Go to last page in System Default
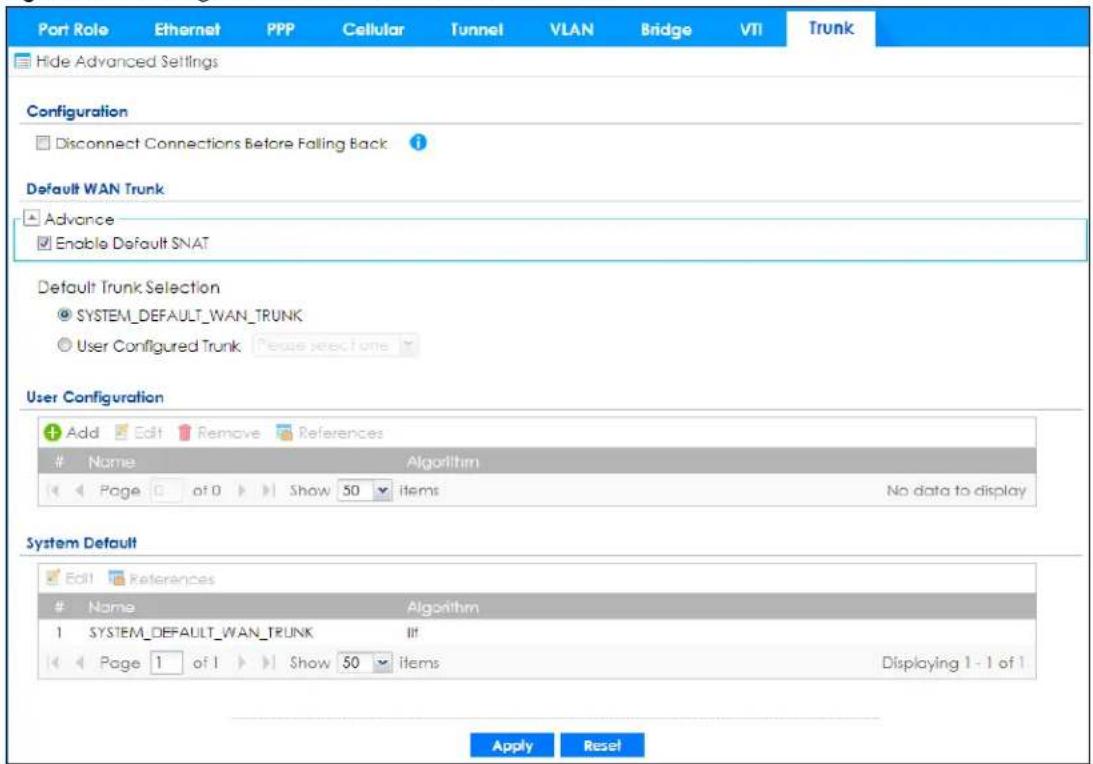Image resolution: width=1093 pixels, height=764 pixels. point(268,663)
